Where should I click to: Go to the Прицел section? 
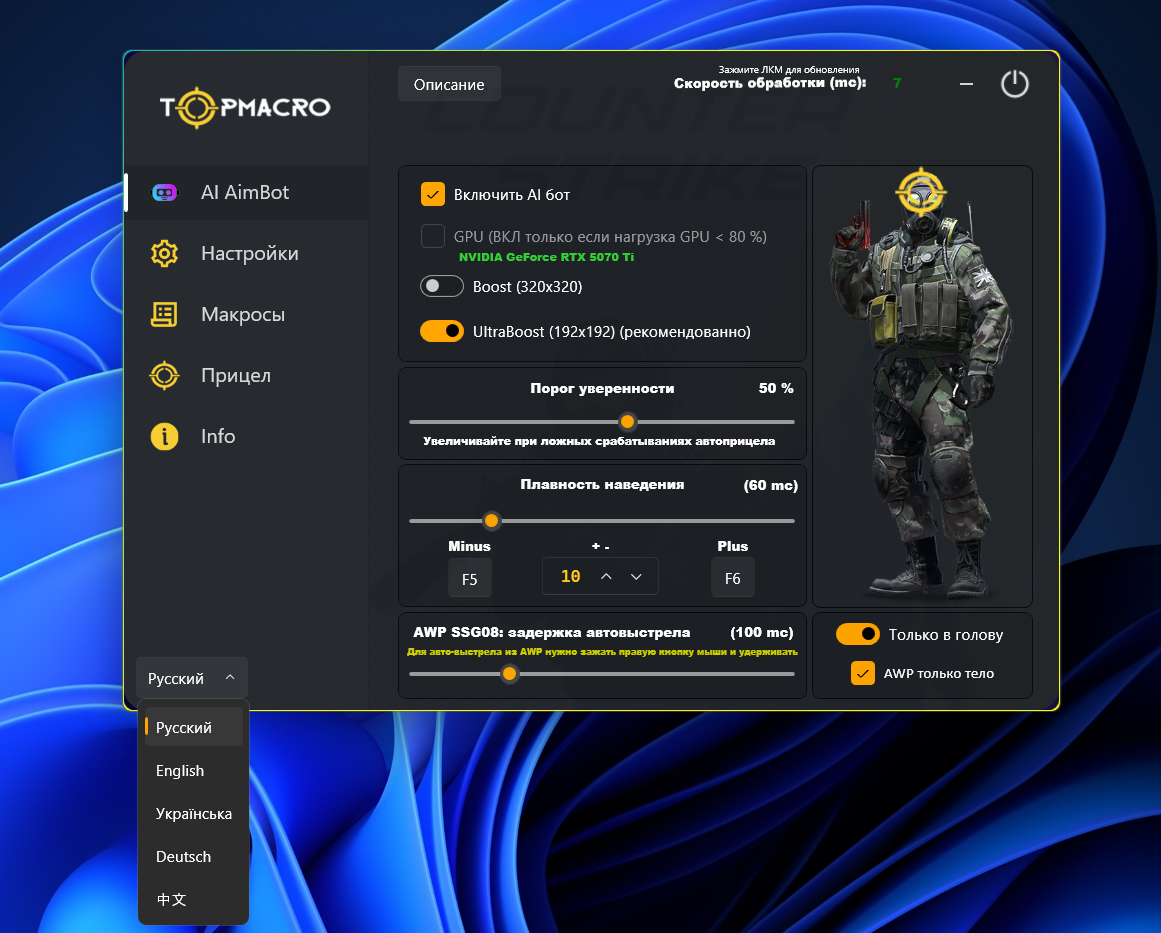(x=247, y=375)
